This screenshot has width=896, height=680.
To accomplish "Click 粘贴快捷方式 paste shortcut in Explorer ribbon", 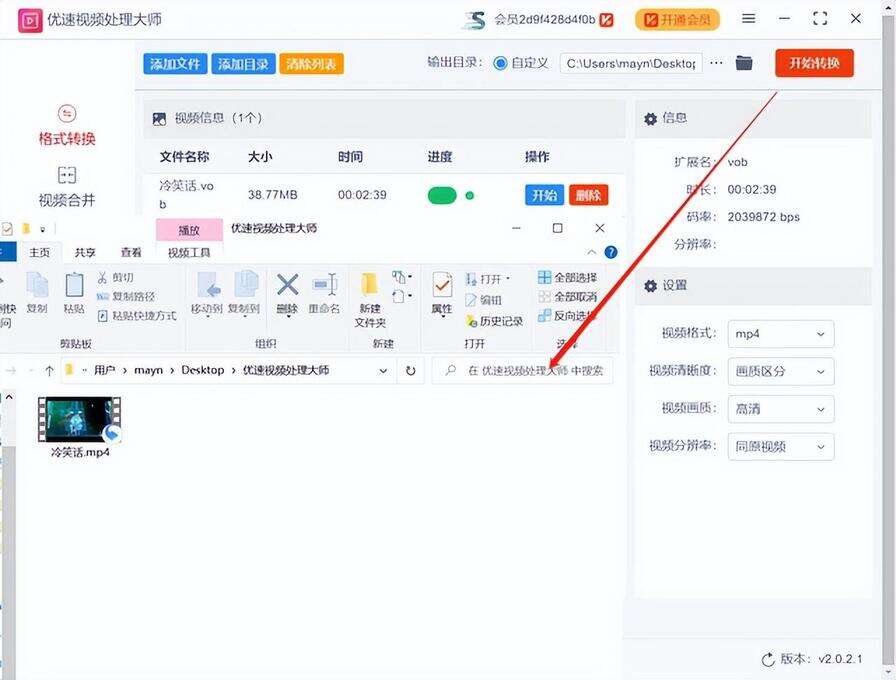I will [137, 315].
